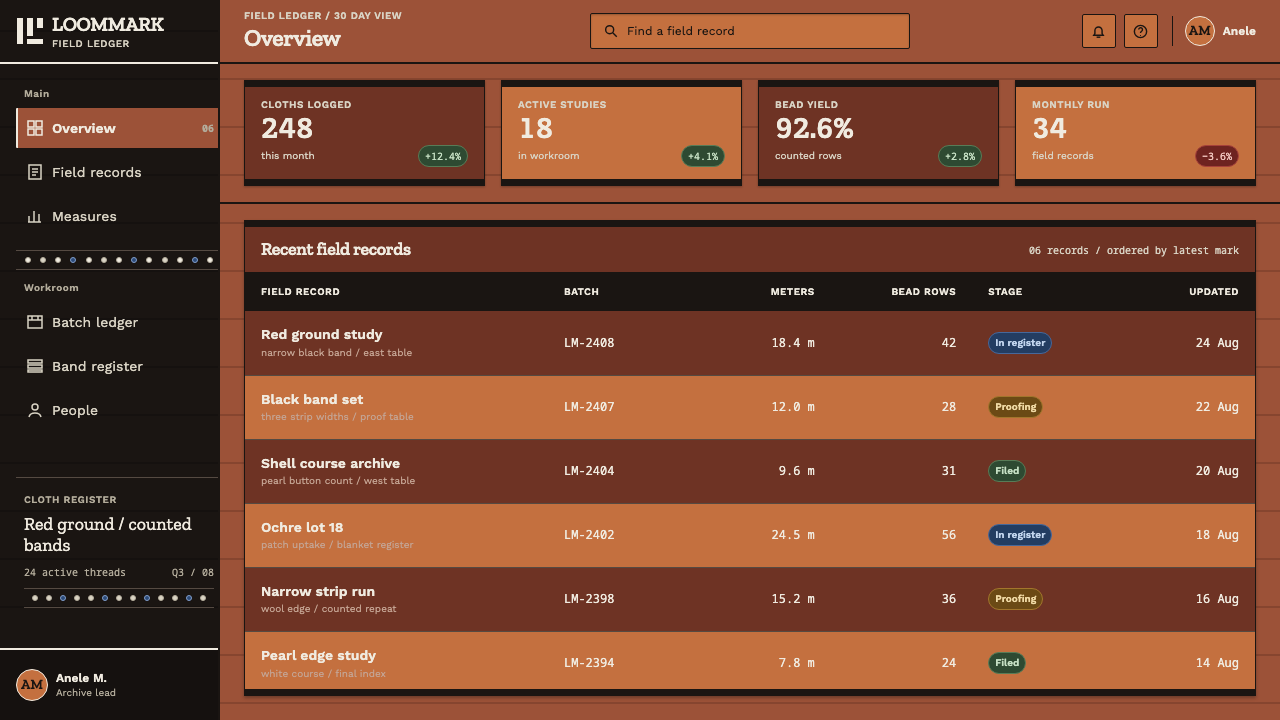Click the Loommark logo icon

30,31
